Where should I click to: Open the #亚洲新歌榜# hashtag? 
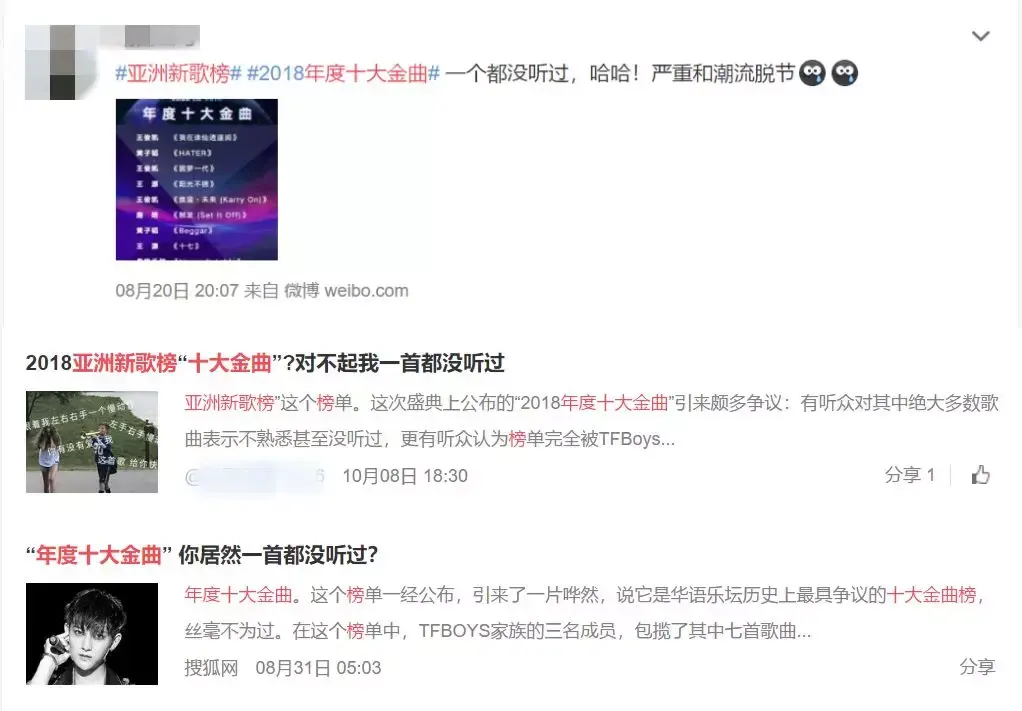coord(179,73)
